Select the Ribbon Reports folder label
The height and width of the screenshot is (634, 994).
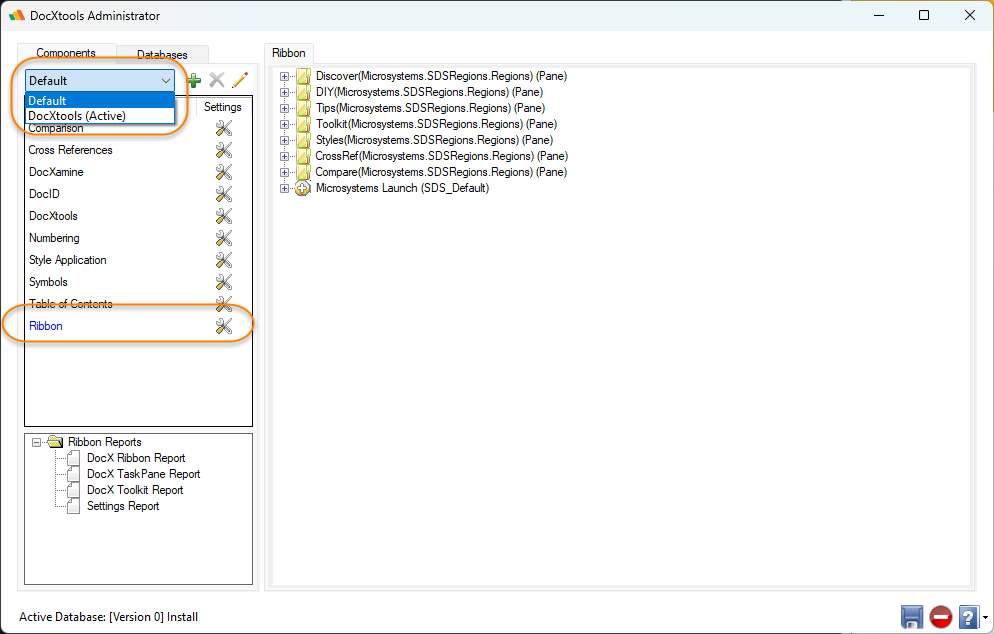pyautogui.click(x=105, y=442)
